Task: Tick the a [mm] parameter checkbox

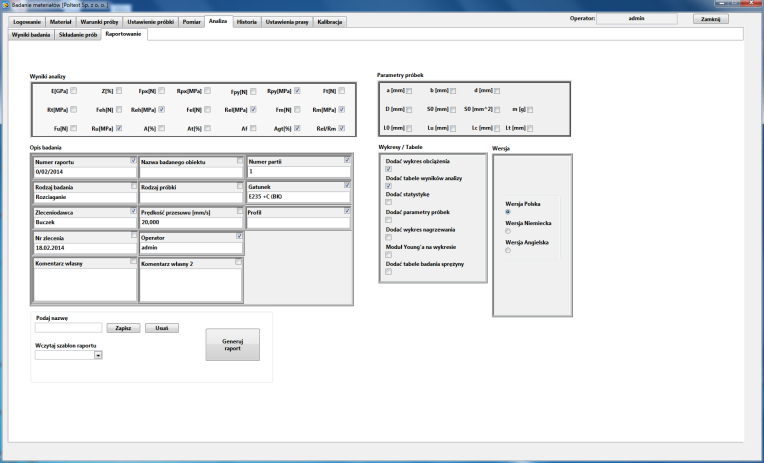Action: click(409, 91)
